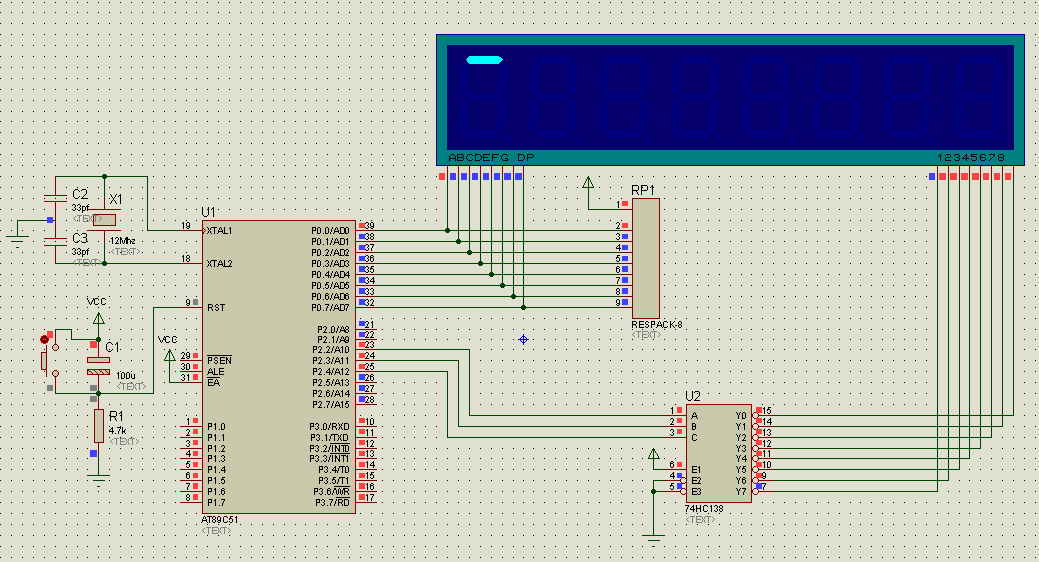The height and width of the screenshot is (562, 1039).
Task: Click the P0.7/AD7 pin label
Action: 330,308
